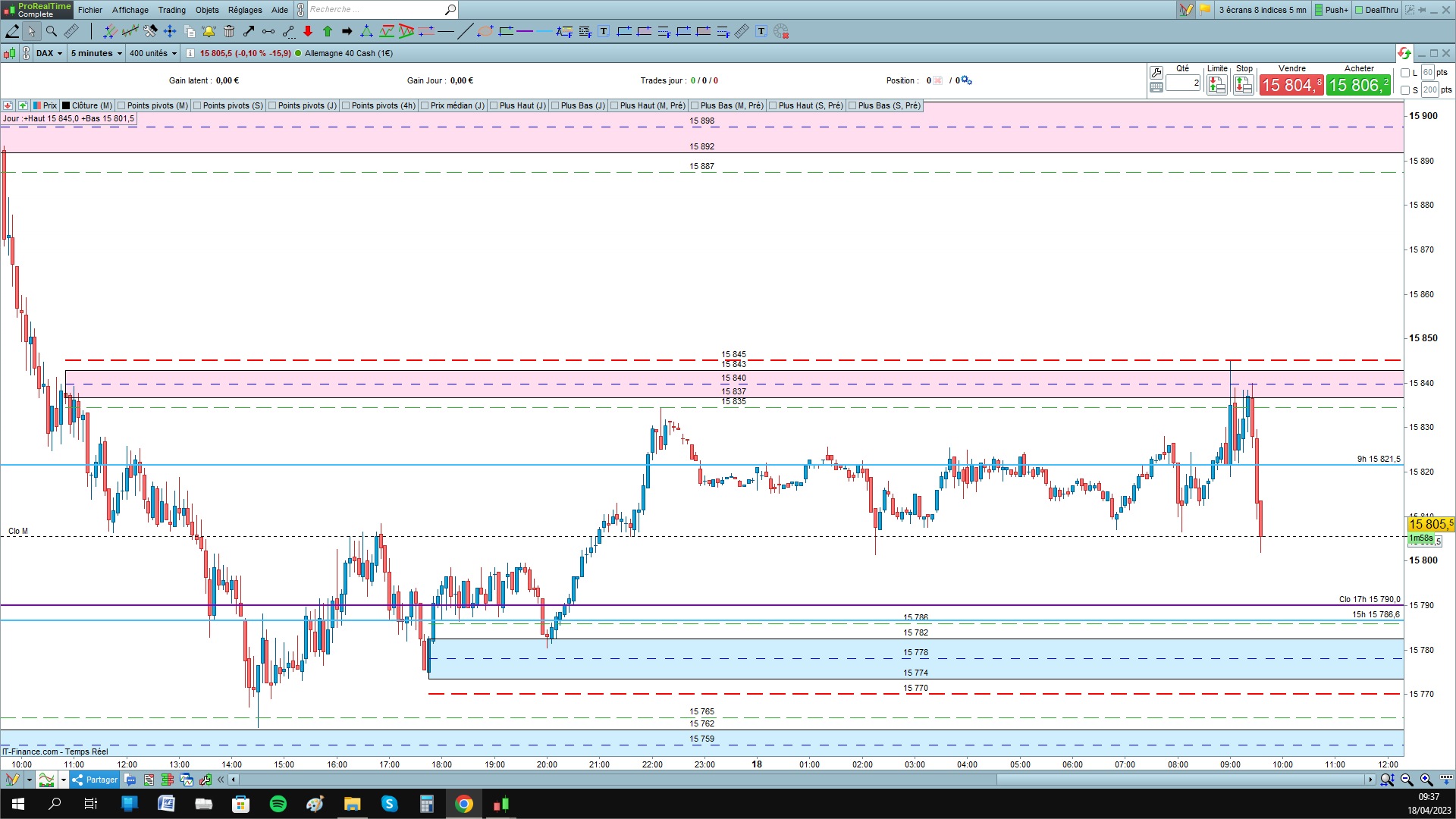Select the green up arrow tool
Viewport: 1456px width, 819px height.
point(328,31)
